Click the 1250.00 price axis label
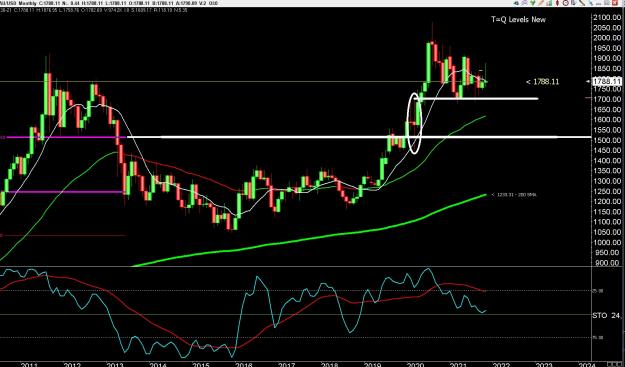The image size is (625, 367). click(607, 191)
